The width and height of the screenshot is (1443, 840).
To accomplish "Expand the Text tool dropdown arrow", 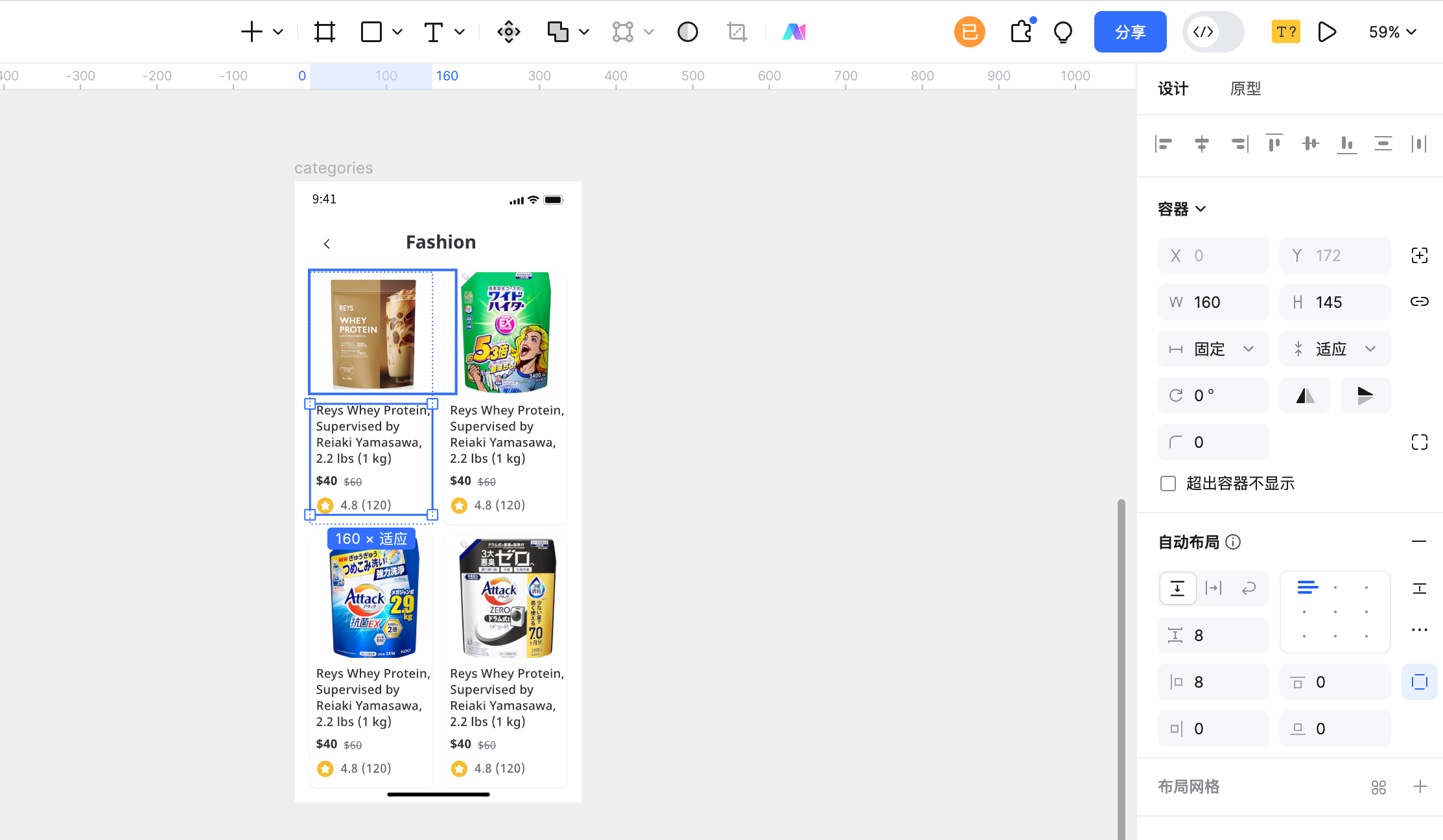I will [x=460, y=32].
